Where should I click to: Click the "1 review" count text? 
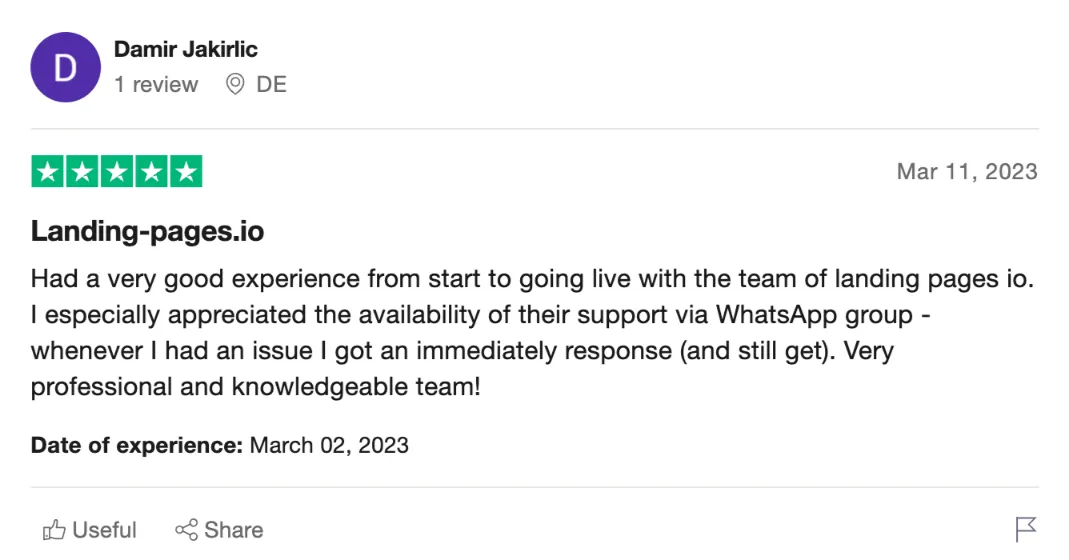tap(156, 85)
